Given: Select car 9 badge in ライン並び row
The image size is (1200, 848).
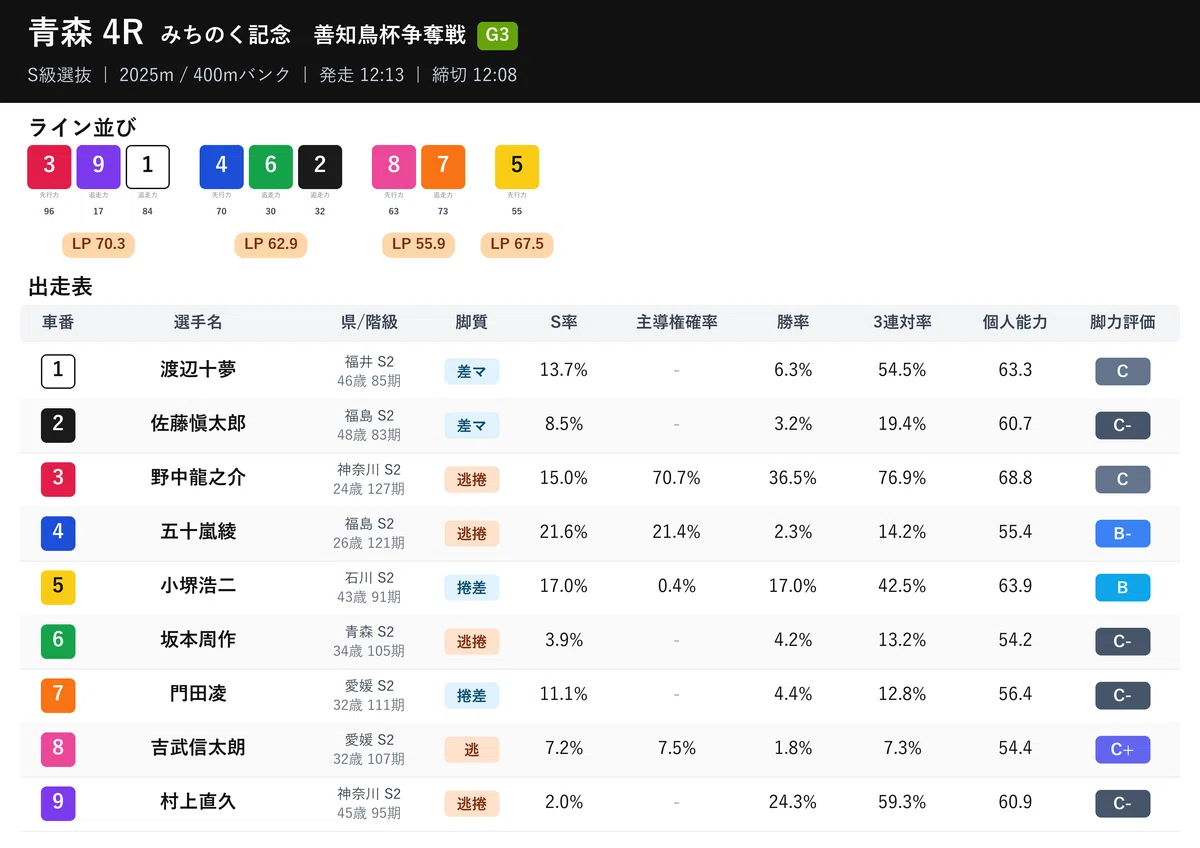Looking at the screenshot, I should [x=98, y=167].
